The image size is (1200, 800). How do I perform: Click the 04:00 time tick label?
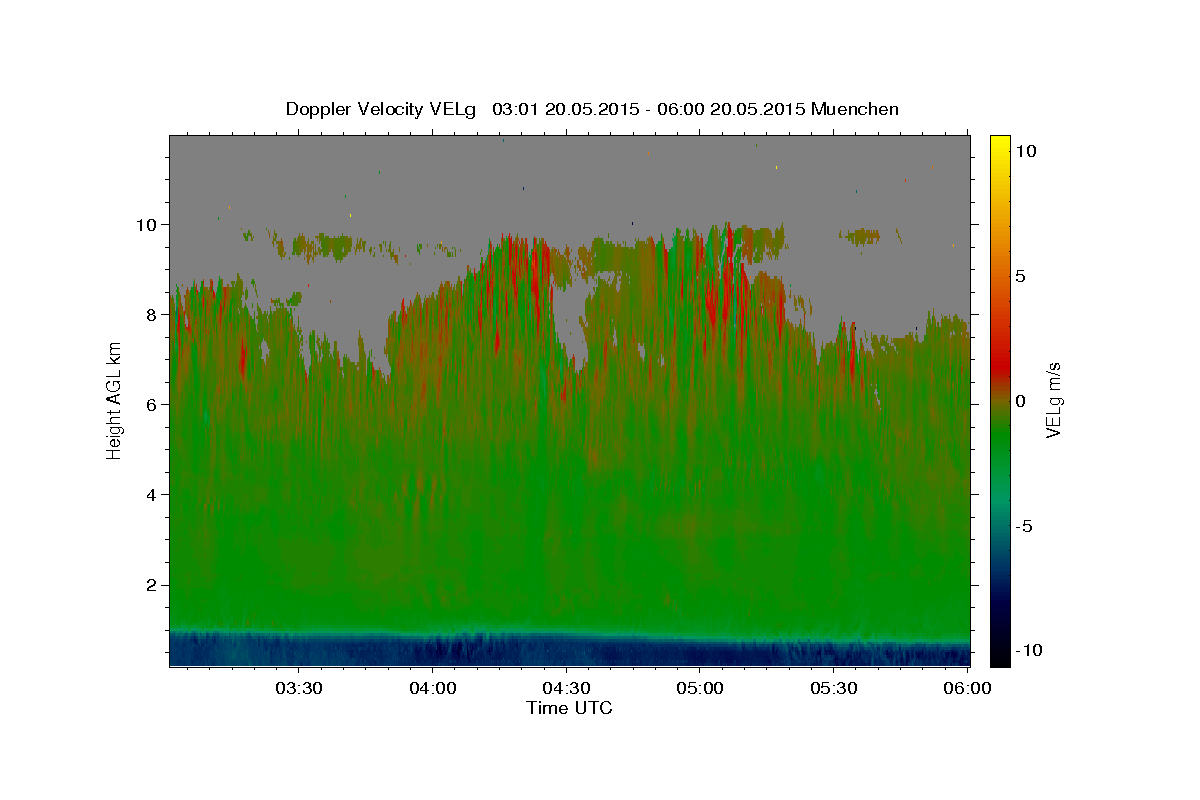point(433,689)
